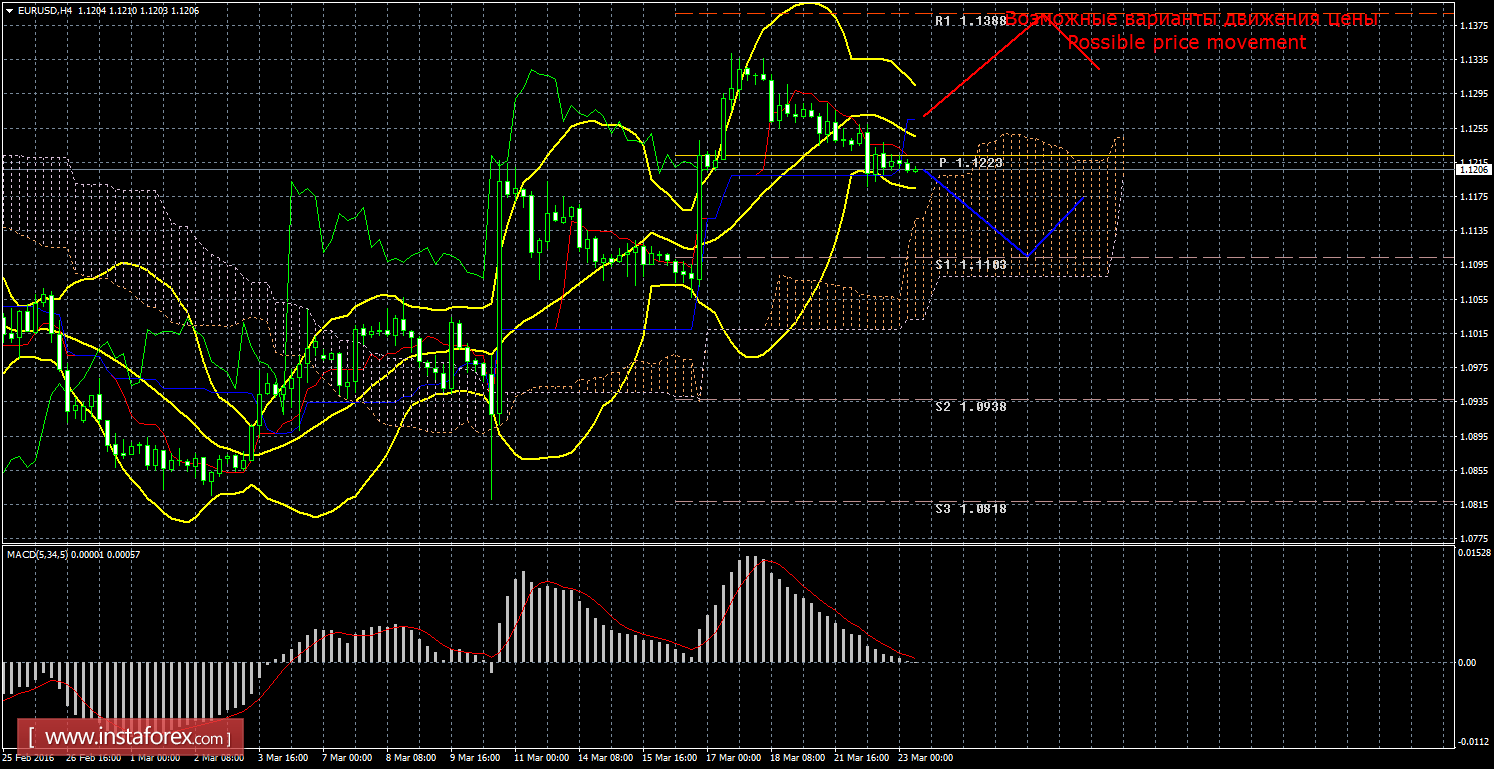Click 1.1375 on the price axis
This screenshot has width=1494, height=769.
(1473, 26)
